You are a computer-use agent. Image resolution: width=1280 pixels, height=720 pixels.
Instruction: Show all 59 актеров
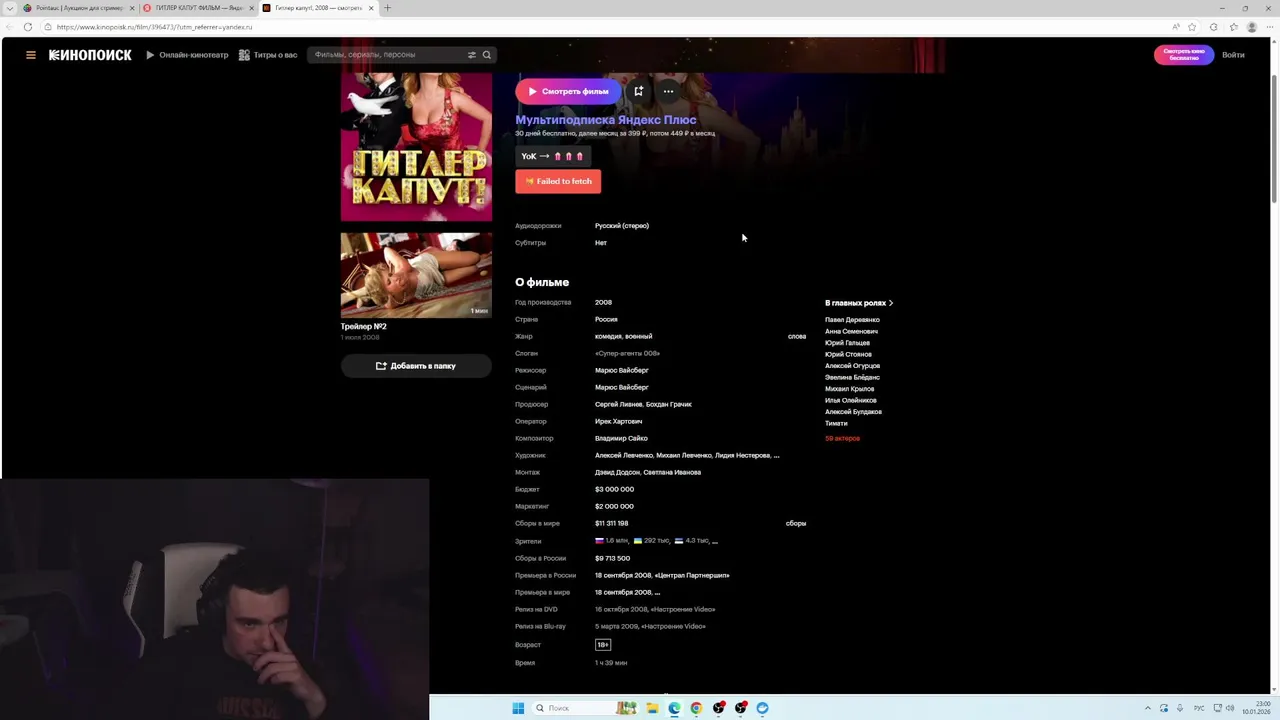(x=842, y=438)
